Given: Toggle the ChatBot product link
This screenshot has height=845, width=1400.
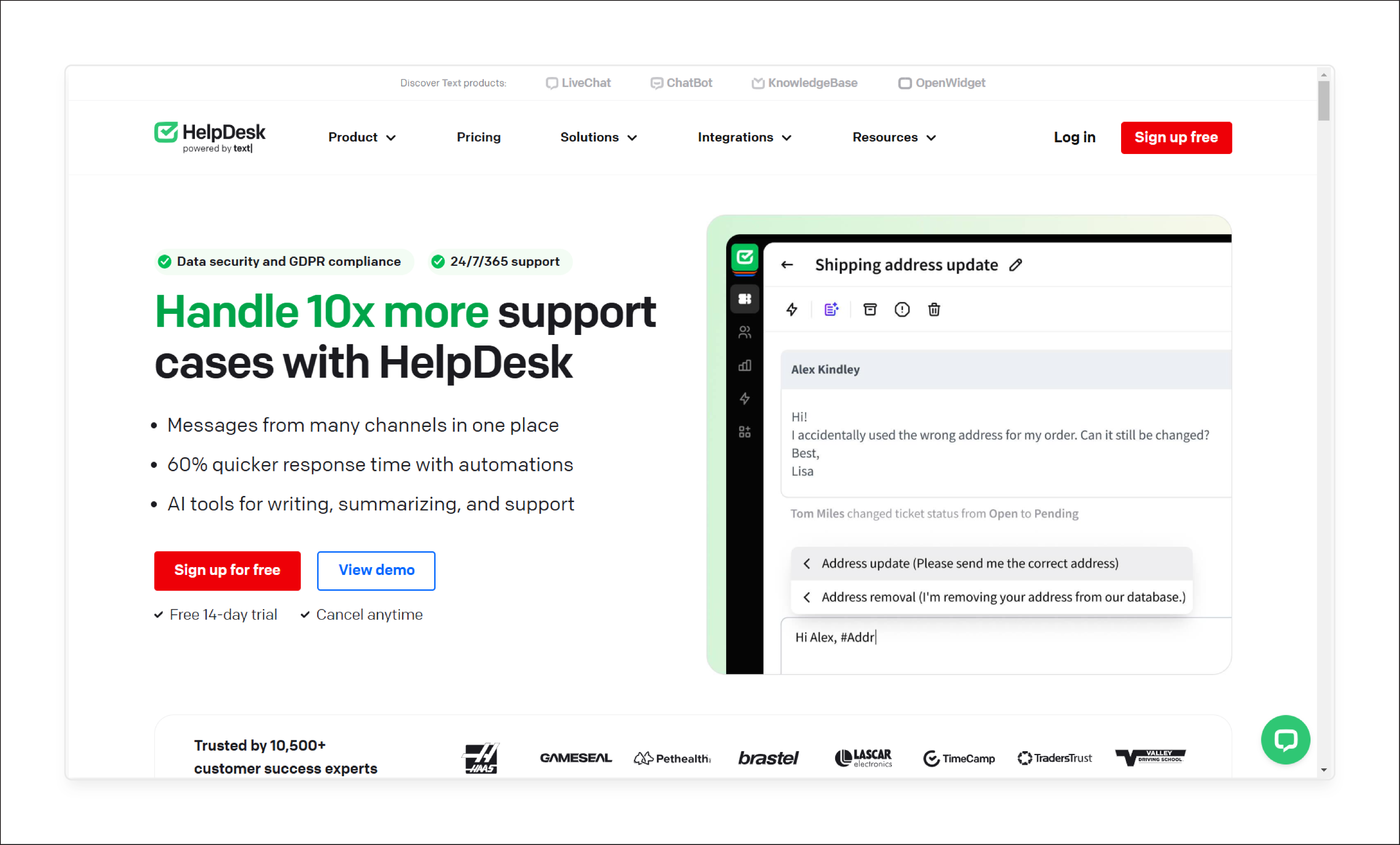Looking at the screenshot, I should coord(683,83).
